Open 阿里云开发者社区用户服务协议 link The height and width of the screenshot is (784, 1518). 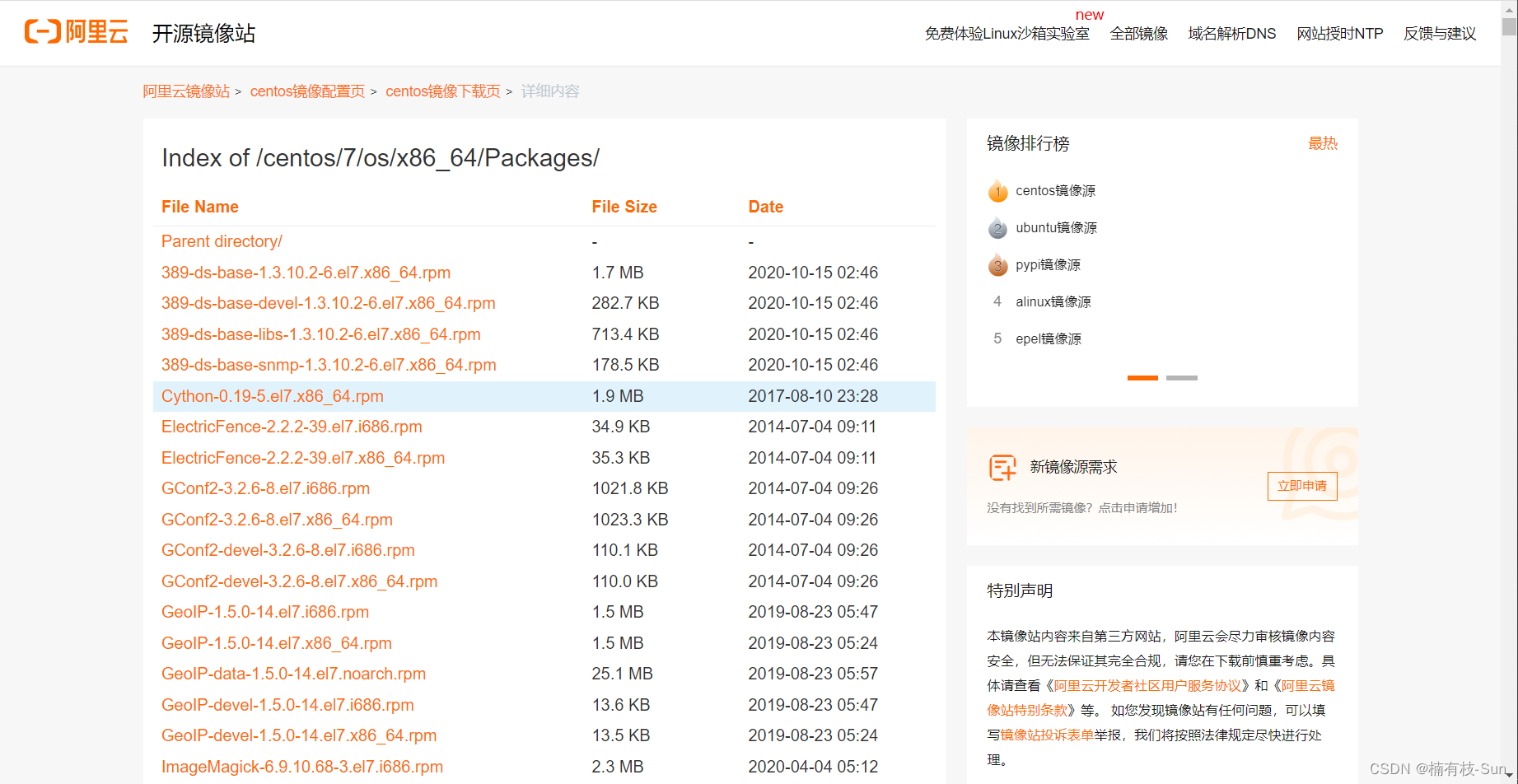coord(1148,686)
